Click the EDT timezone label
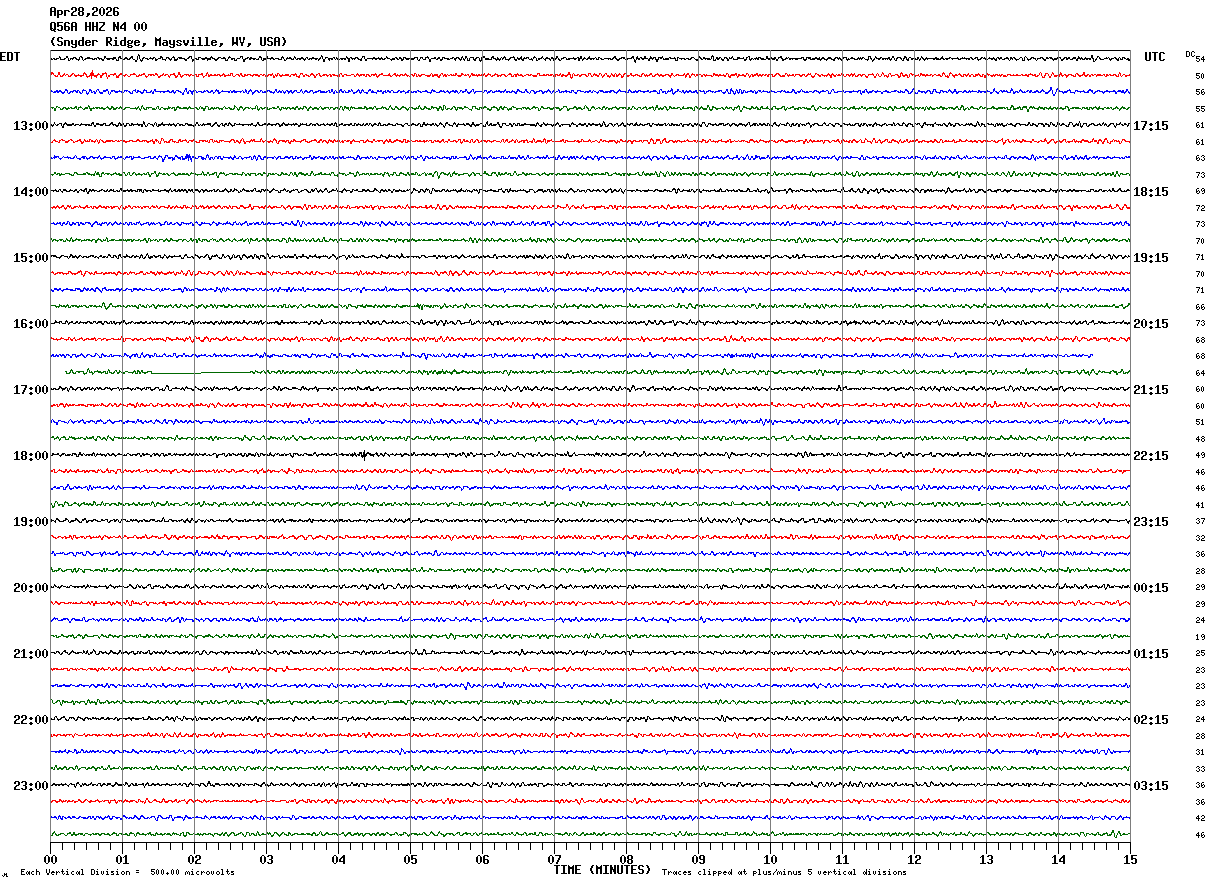The image size is (1210, 886). coord(10,57)
